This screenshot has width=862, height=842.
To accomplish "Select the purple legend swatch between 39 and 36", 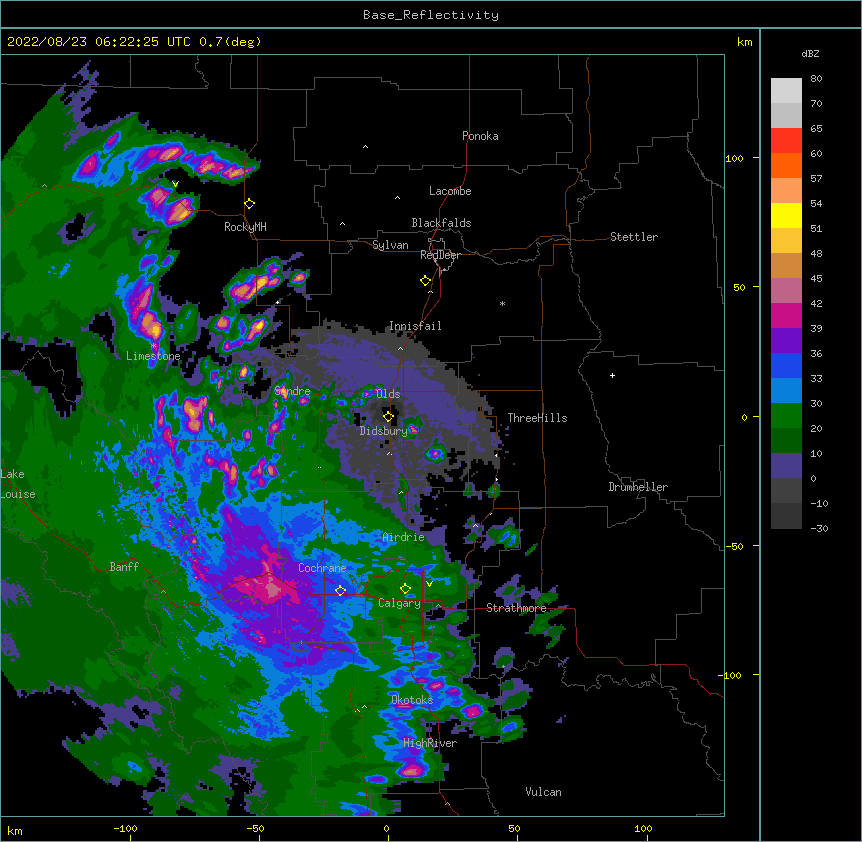I will coord(786,341).
